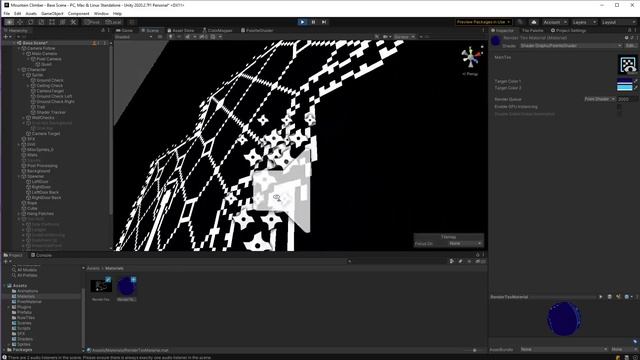640x360 pixels.
Task: Collapse the Camera Follow hierarchy item
Action: click(19, 48)
